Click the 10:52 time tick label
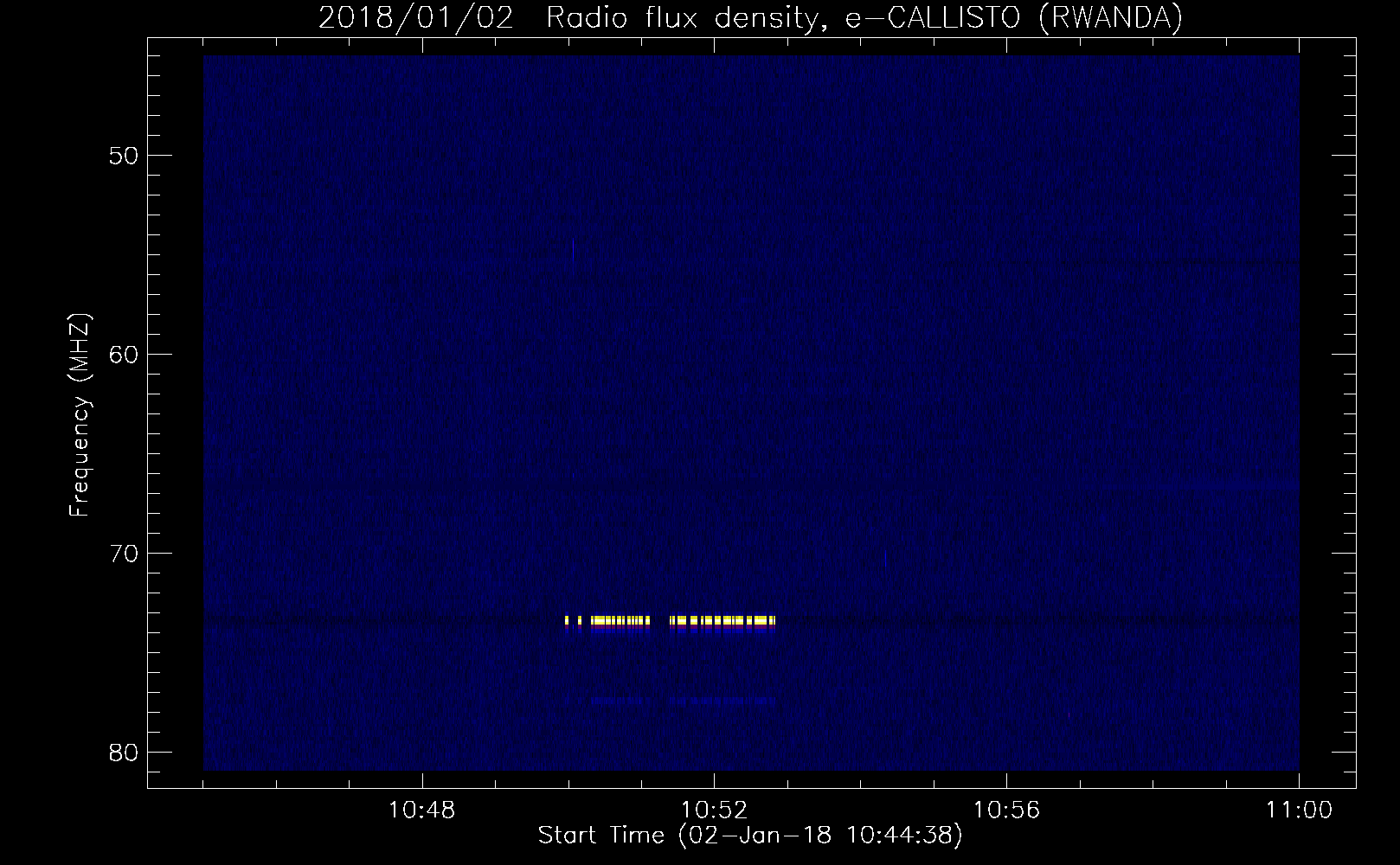Viewport: 1400px width, 865px height. [x=715, y=811]
